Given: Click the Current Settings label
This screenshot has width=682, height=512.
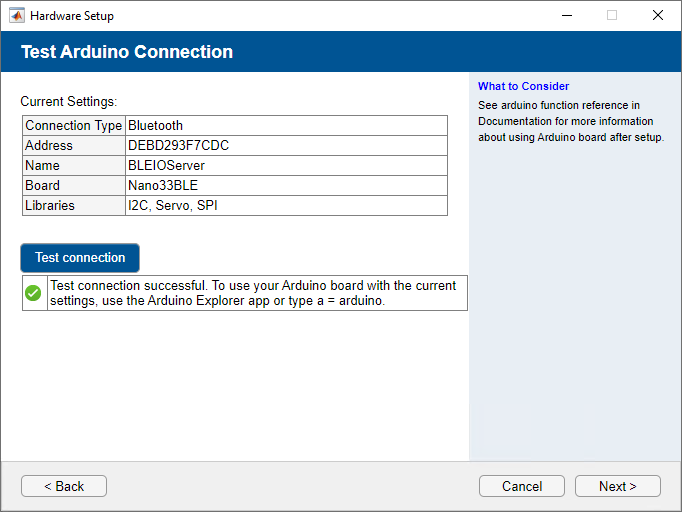Looking at the screenshot, I should [x=69, y=101].
